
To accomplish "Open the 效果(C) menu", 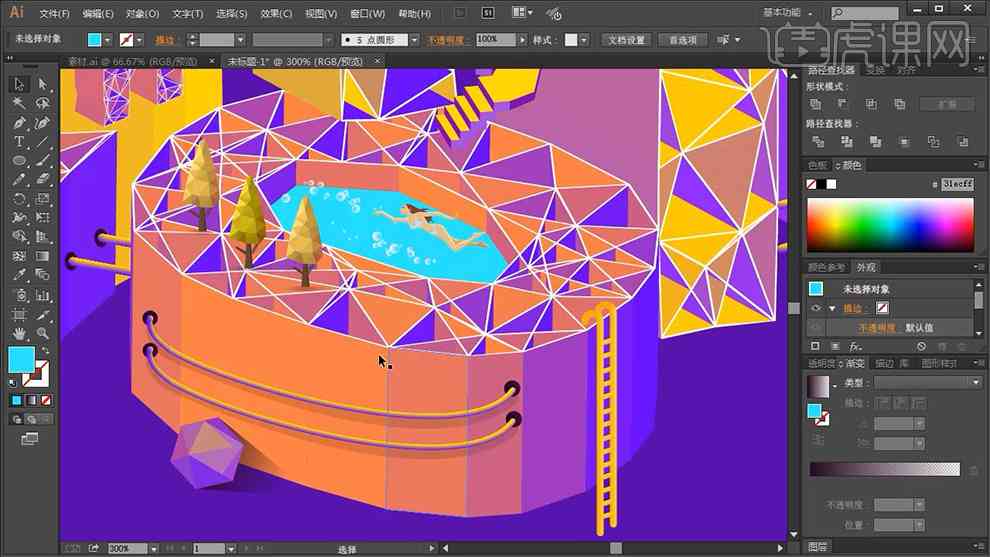I will [276, 13].
